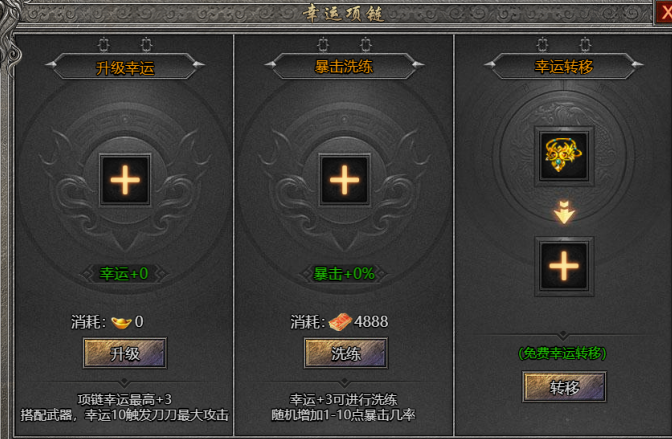The width and height of the screenshot is (672, 439).
Task: Add item to the 暴击洗练 plus slot
Action: [345, 180]
